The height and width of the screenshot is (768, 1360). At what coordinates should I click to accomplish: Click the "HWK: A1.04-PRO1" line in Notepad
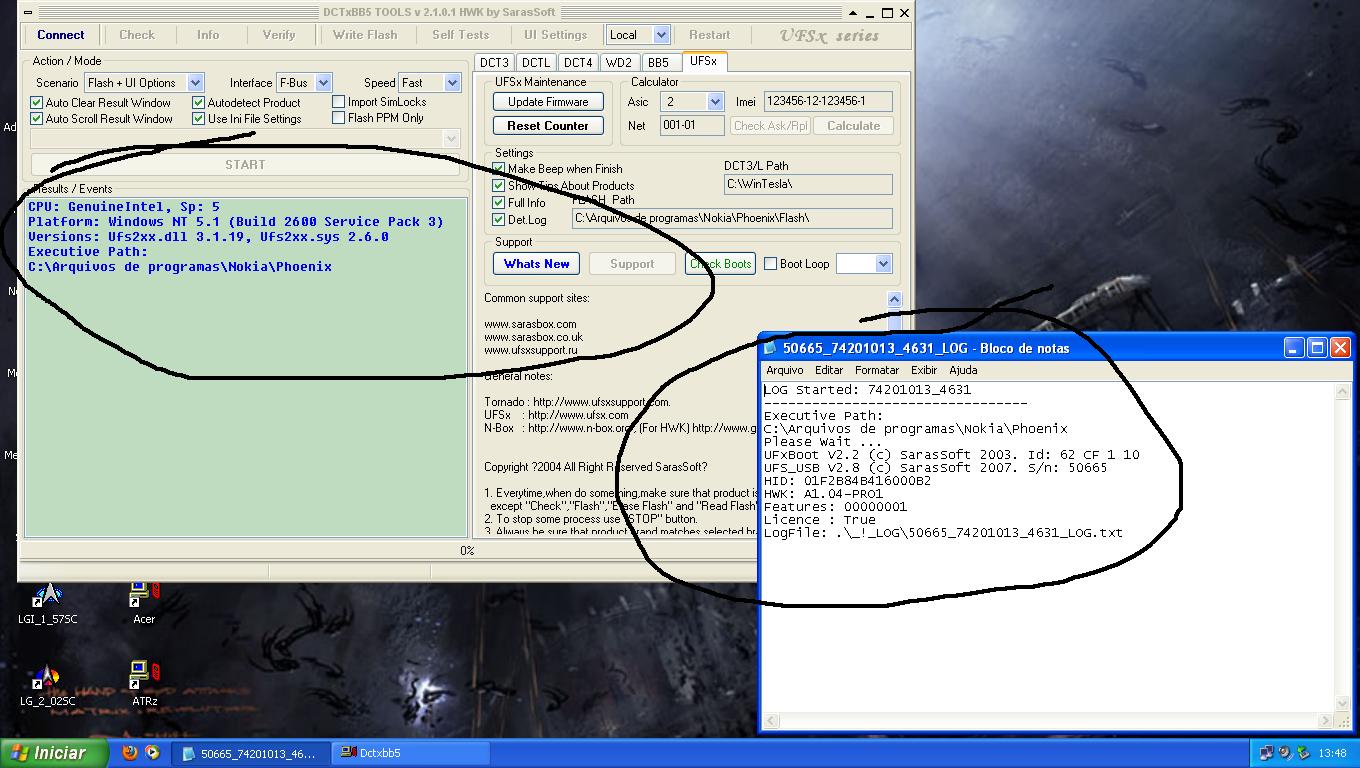coord(824,494)
